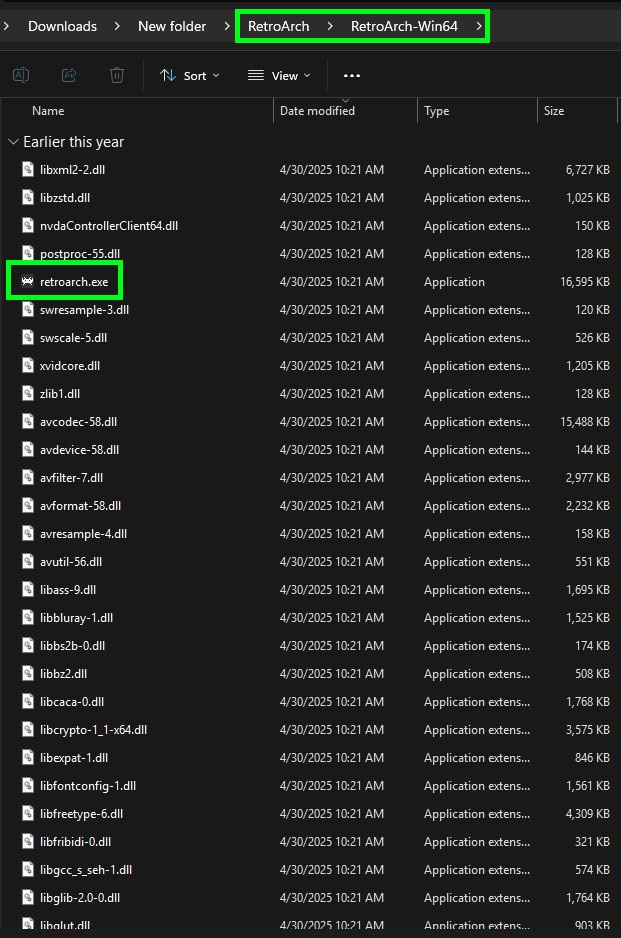Click the file name libfreetype-6.dll
This screenshot has height=938, width=621.
coord(81,814)
